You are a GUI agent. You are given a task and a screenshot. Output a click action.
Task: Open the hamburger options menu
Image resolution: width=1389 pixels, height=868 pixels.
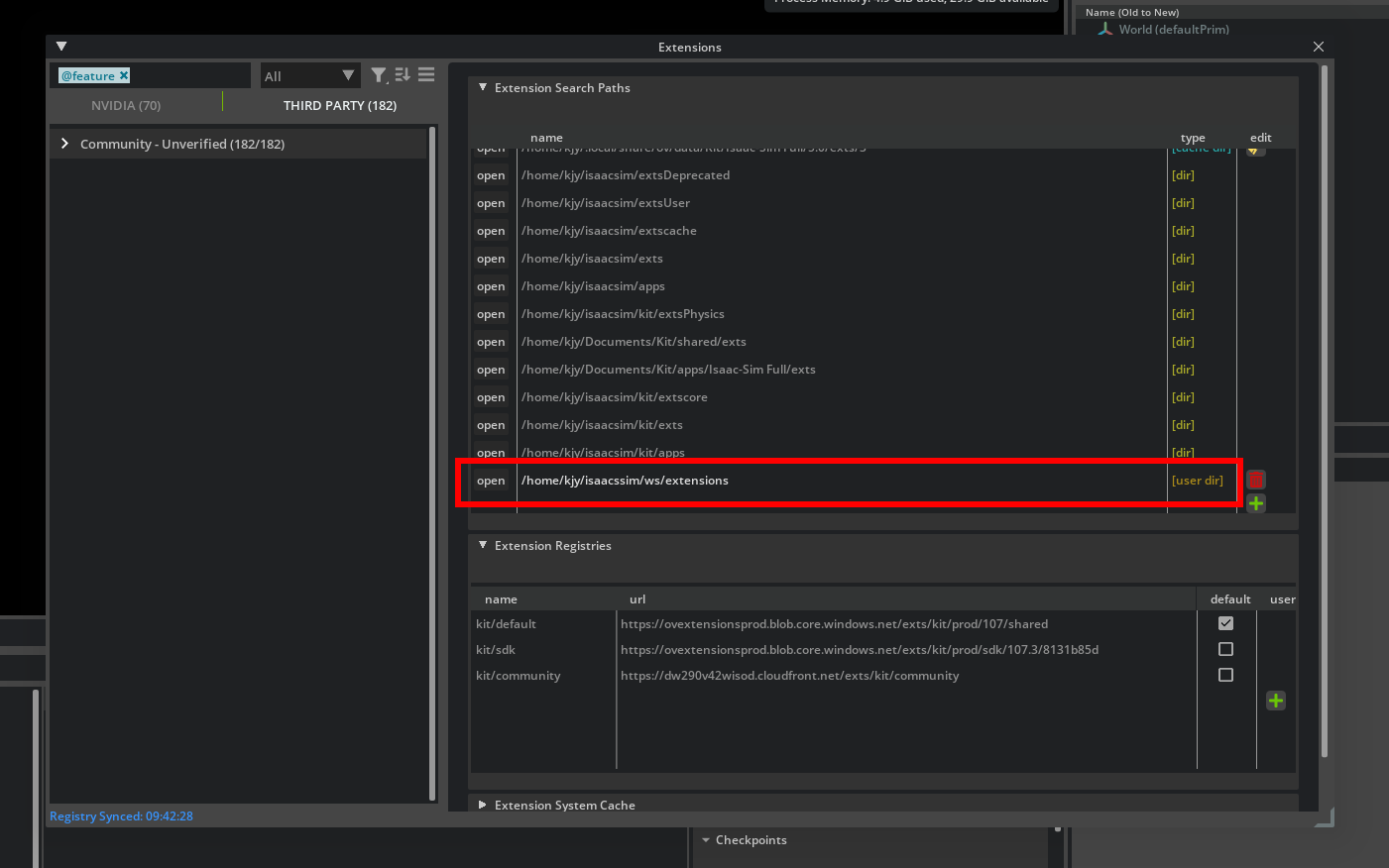(x=426, y=75)
